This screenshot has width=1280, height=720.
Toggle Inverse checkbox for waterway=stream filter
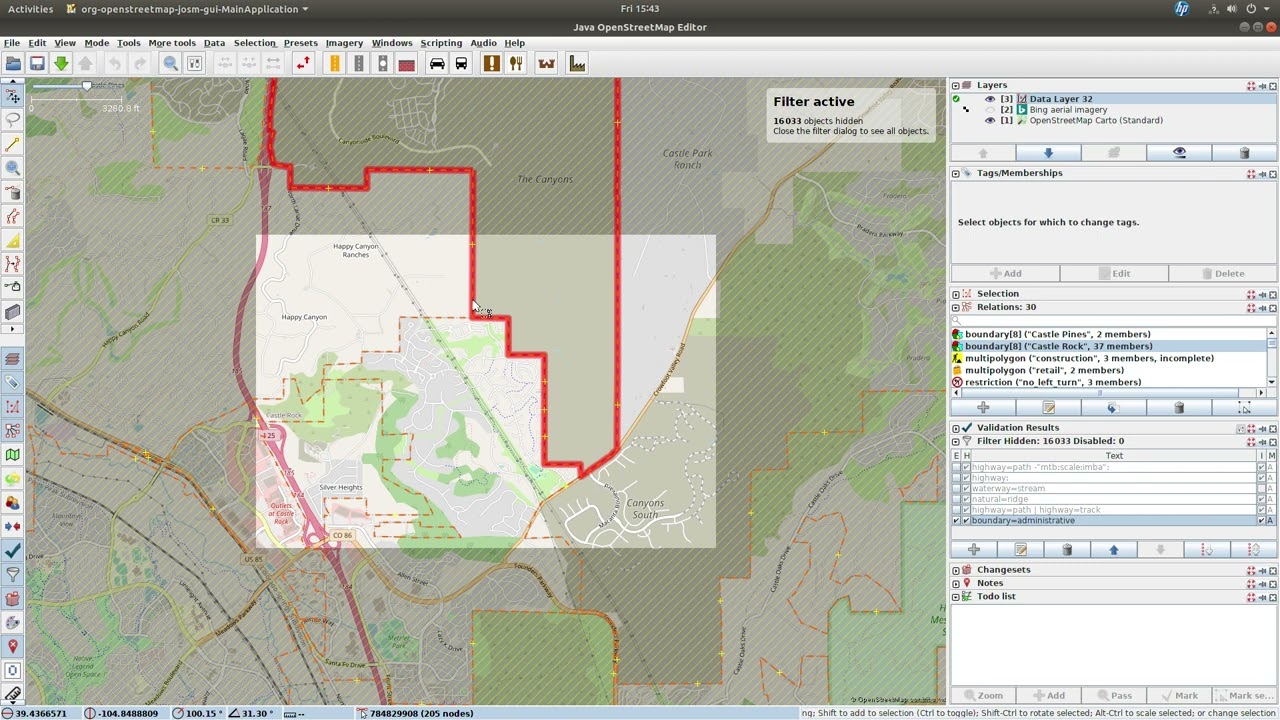tap(1261, 488)
